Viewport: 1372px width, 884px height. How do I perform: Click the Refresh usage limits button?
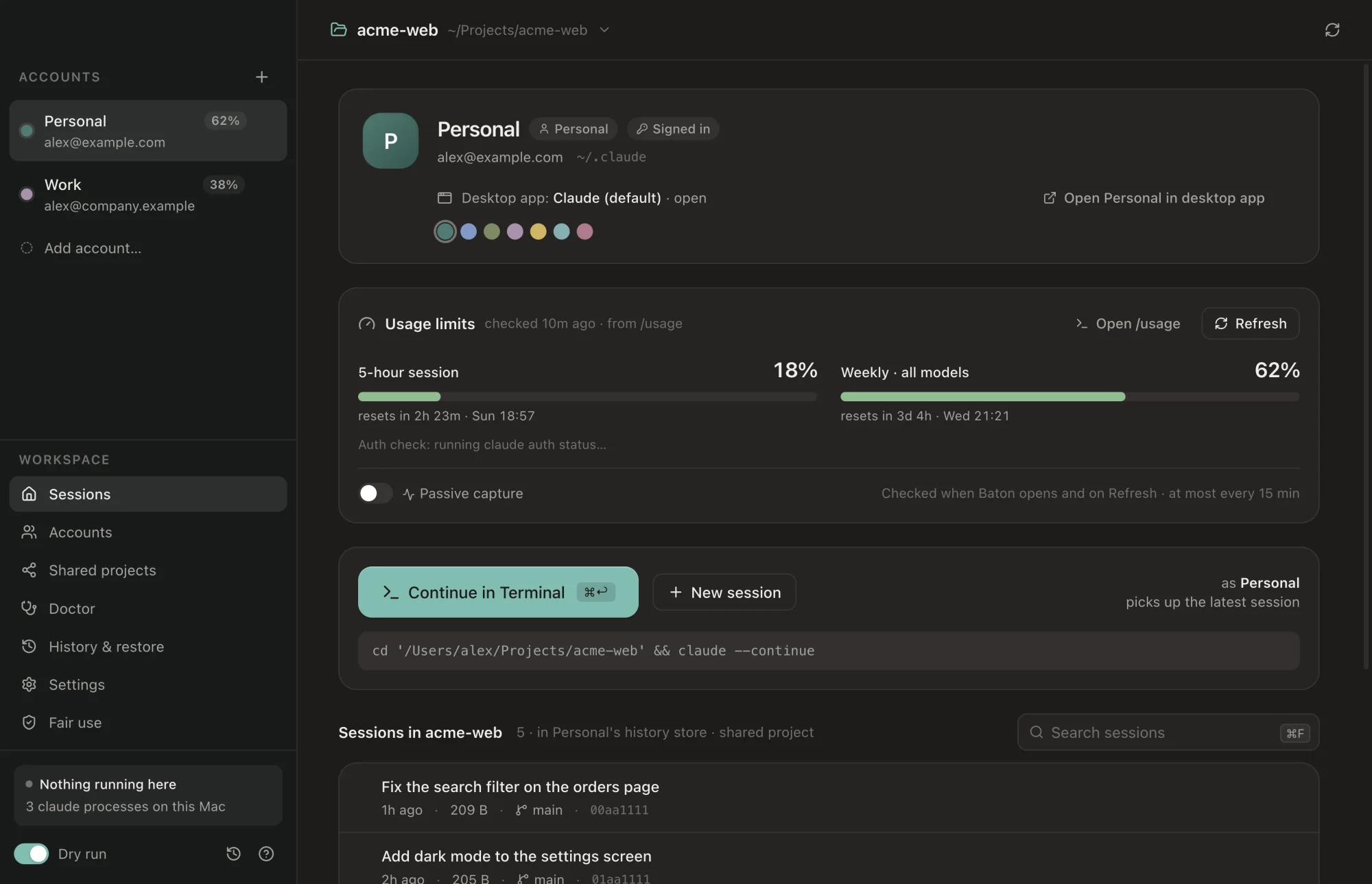click(1251, 323)
